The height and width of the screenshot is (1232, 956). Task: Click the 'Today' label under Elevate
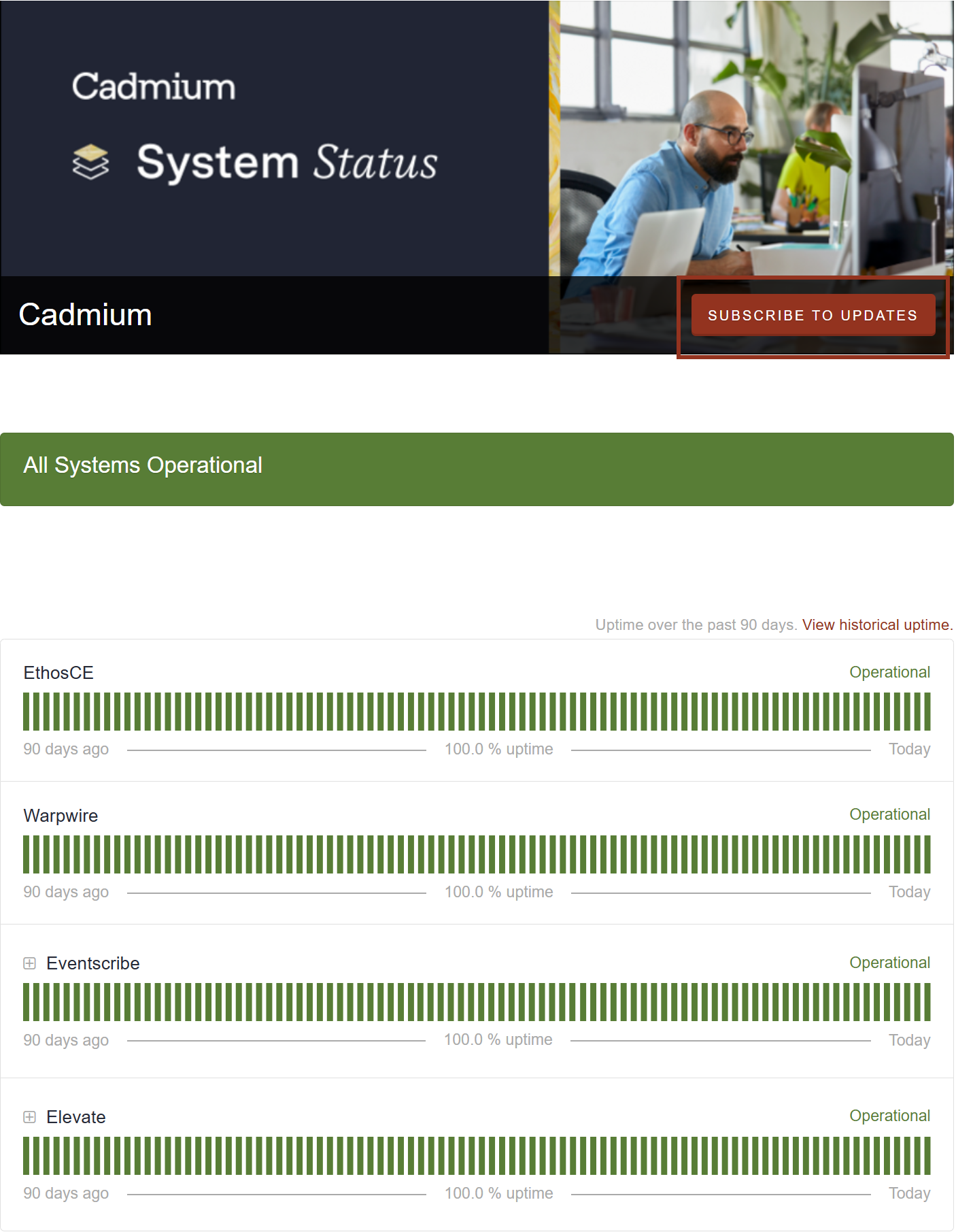[x=909, y=1193]
